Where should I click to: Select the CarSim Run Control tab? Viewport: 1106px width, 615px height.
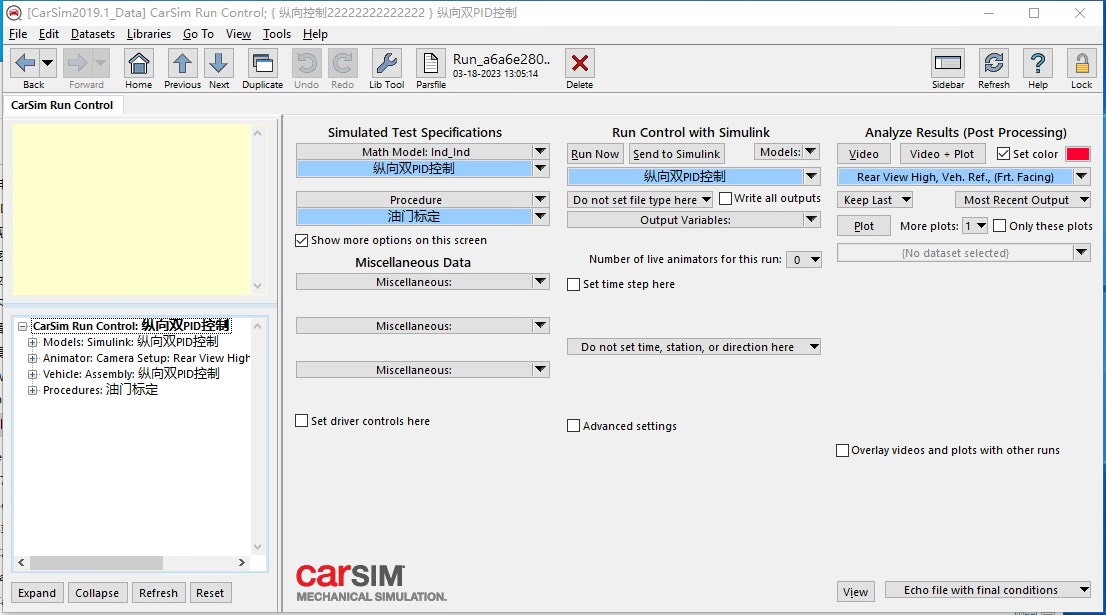click(62, 105)
